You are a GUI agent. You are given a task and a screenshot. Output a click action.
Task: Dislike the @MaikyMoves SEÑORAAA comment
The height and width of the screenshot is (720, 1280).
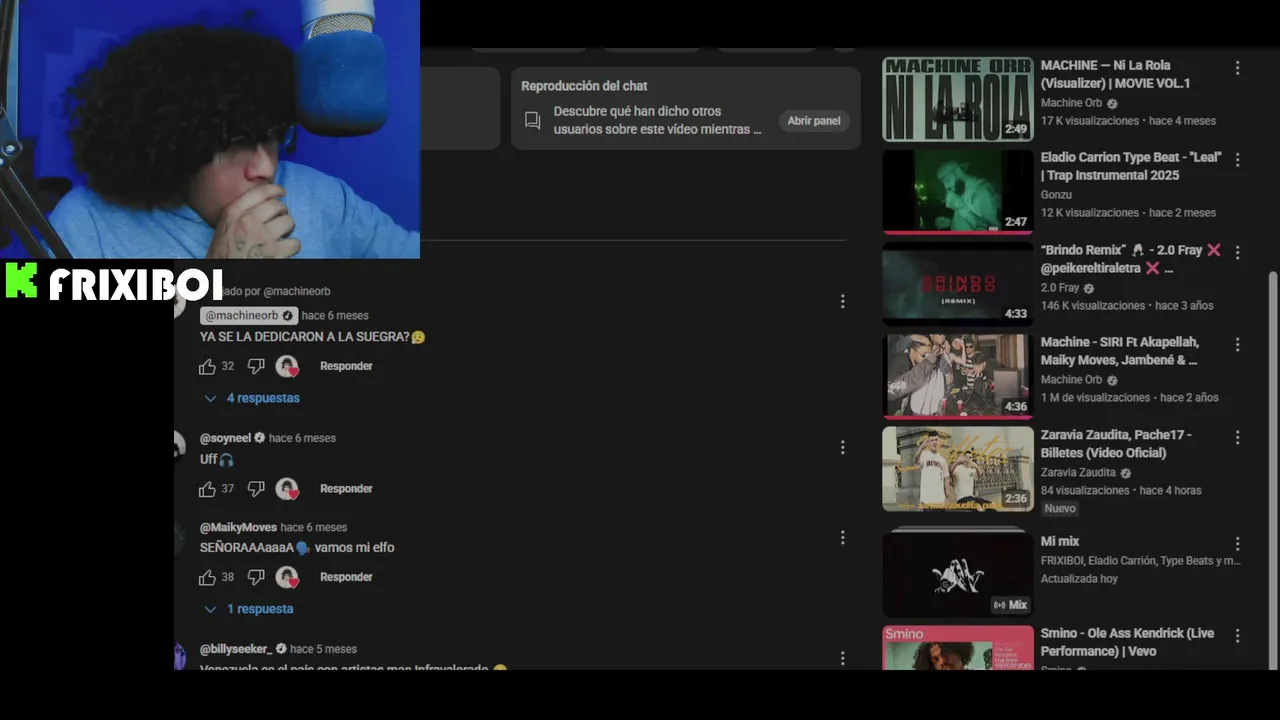click(x=256, y=577)
